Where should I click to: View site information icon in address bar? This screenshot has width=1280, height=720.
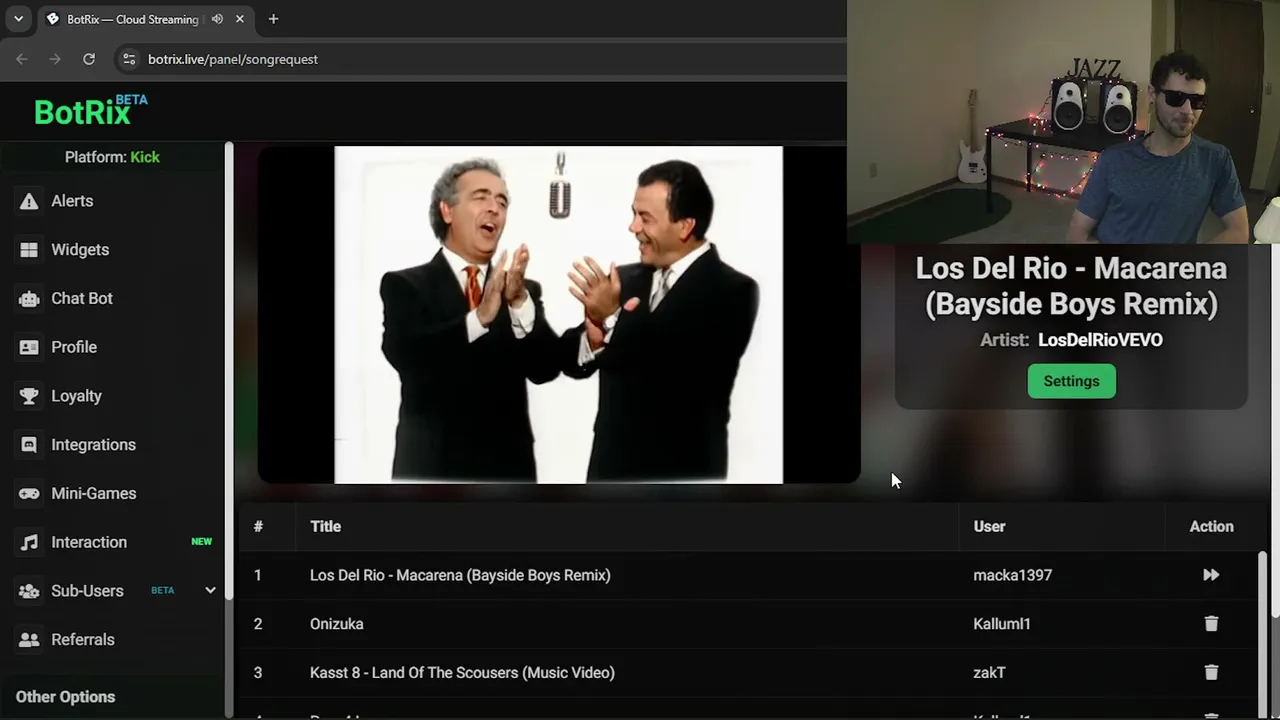pyautogui.click(x=129, y=59)
